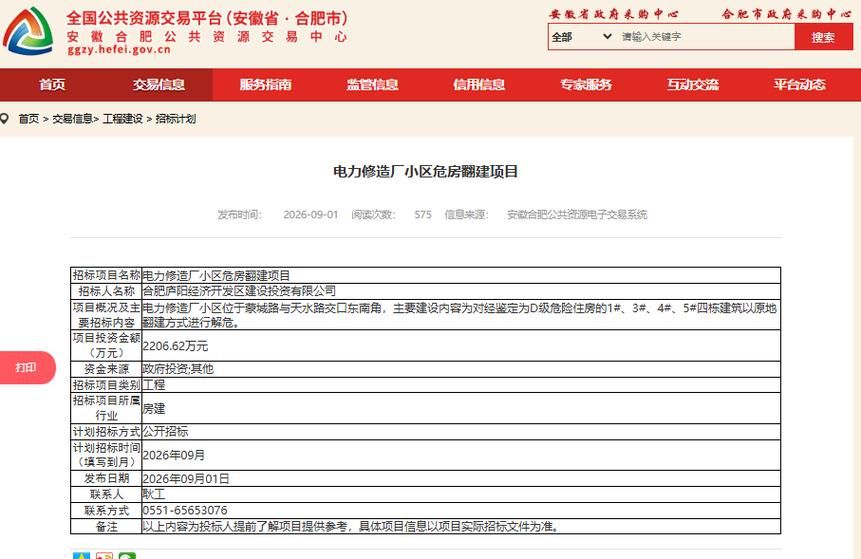Click the 联系方式 label cell
Viewport: 861px width, 559px height.
[x=107, y=511]
